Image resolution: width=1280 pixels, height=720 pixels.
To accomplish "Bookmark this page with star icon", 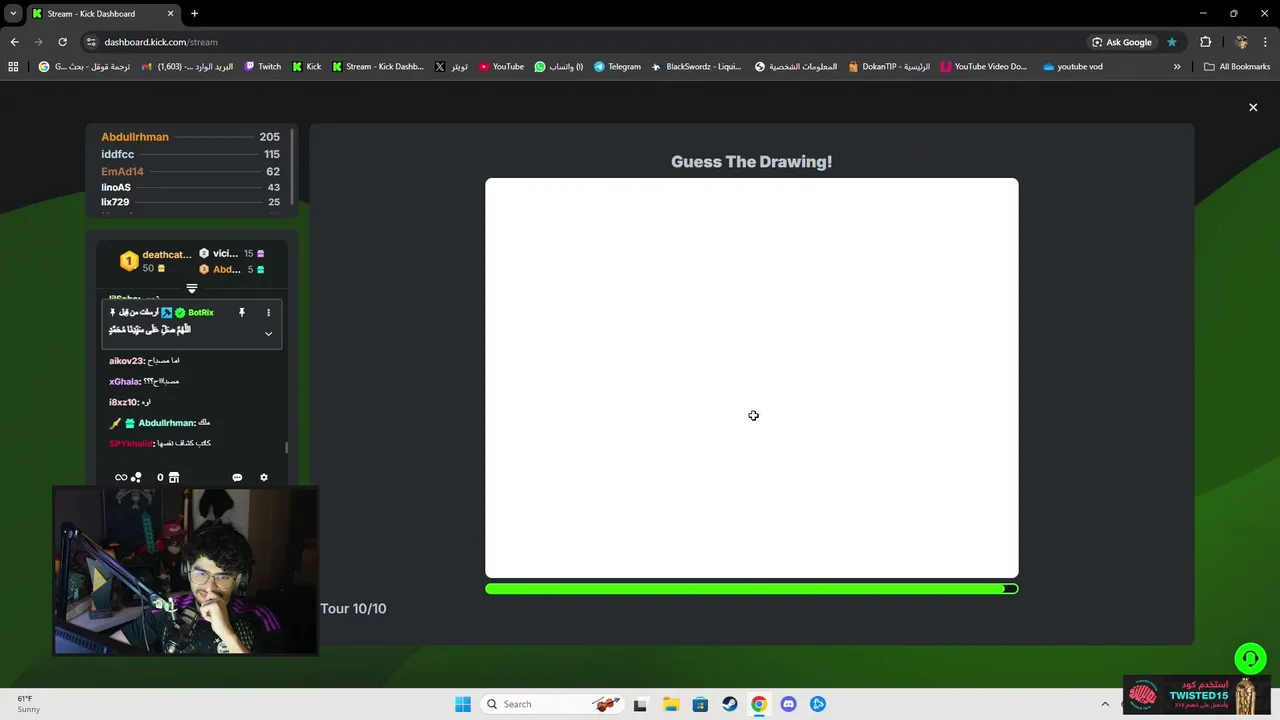I will [x=1172, y=42].
